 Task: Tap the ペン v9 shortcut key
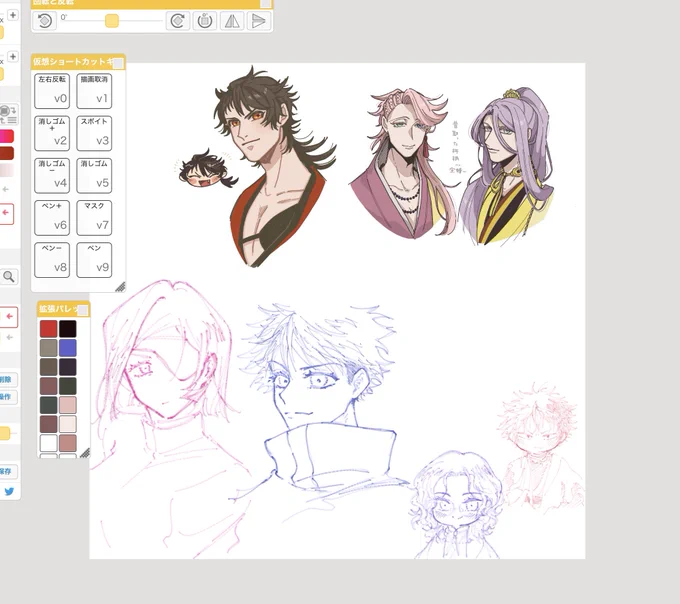click(x=94, y=260)
